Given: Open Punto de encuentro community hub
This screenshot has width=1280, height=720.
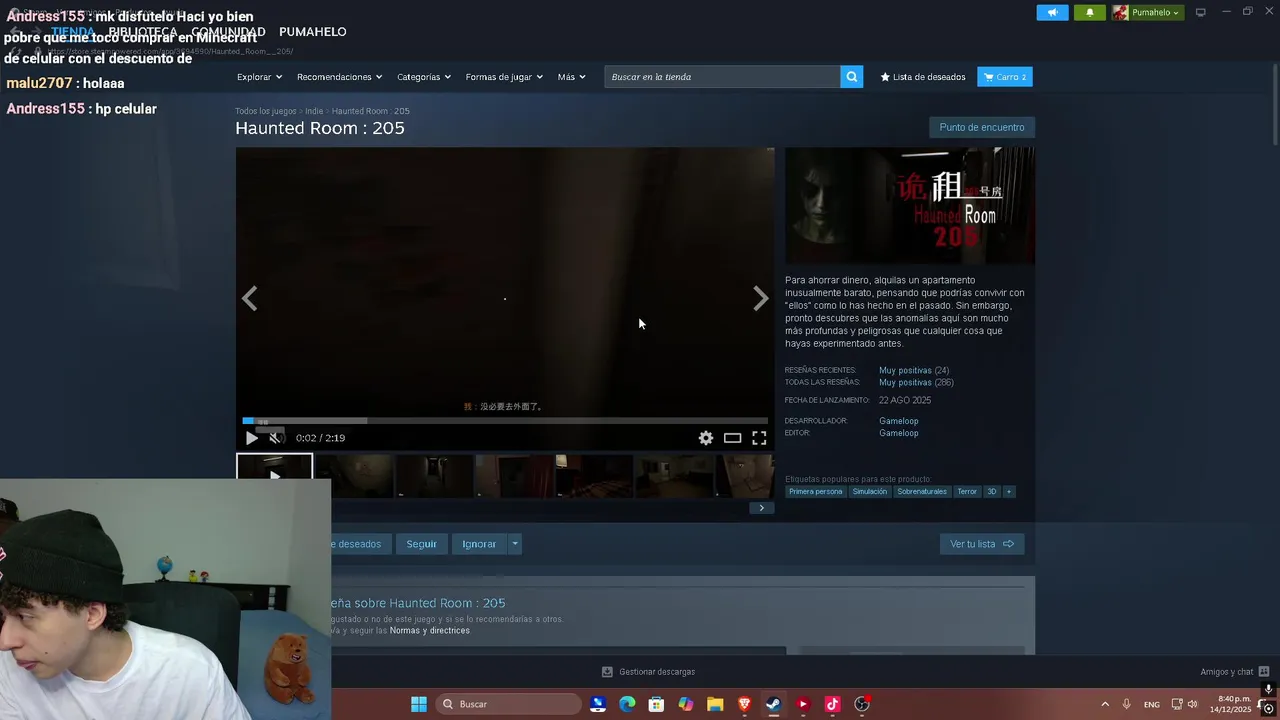Looking at the screenshot, I should point(982,127).
